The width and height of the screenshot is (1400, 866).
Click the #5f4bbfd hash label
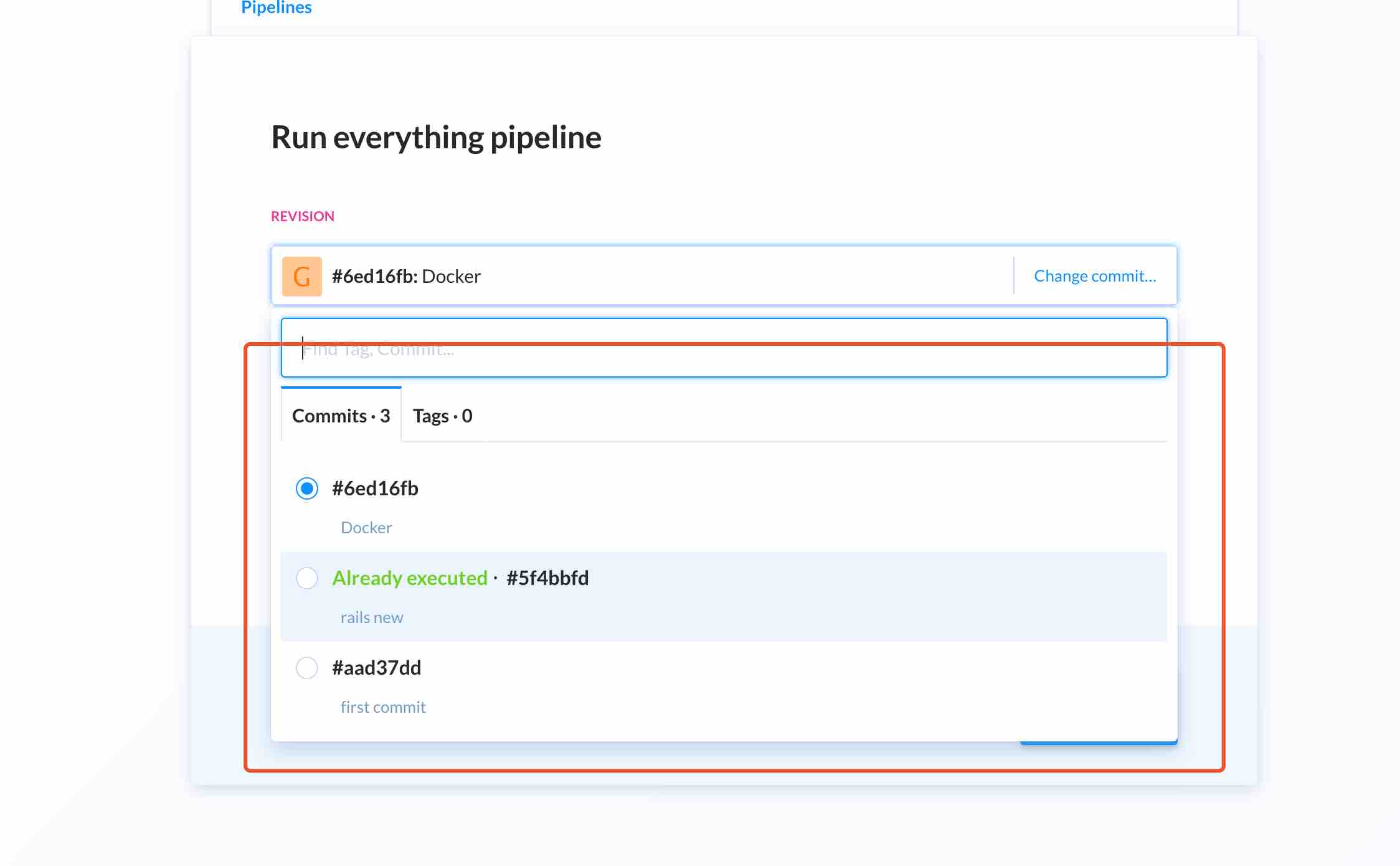(547, 578)
